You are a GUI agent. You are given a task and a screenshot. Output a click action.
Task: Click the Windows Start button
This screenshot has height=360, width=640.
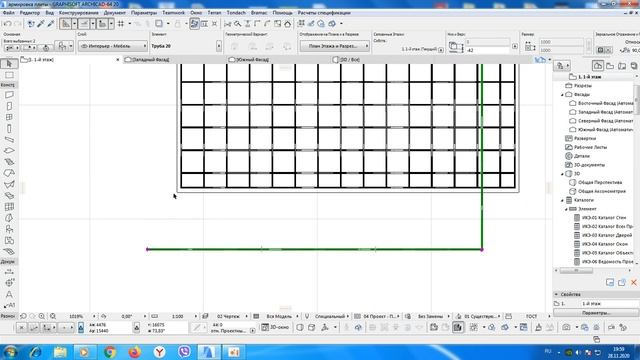[10, 352]
